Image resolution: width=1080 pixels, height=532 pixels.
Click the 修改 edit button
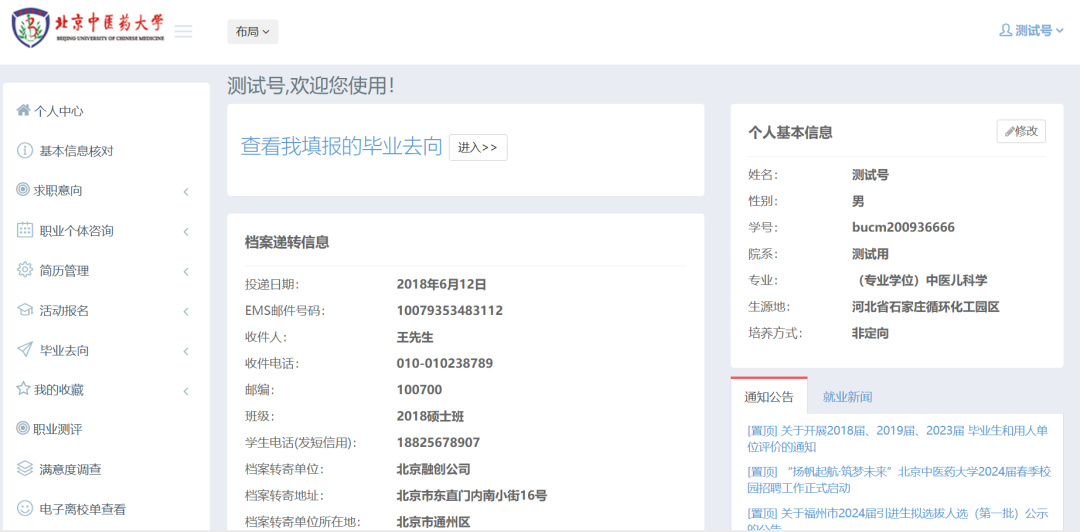pyautogui.click(x=1021, y=131)
